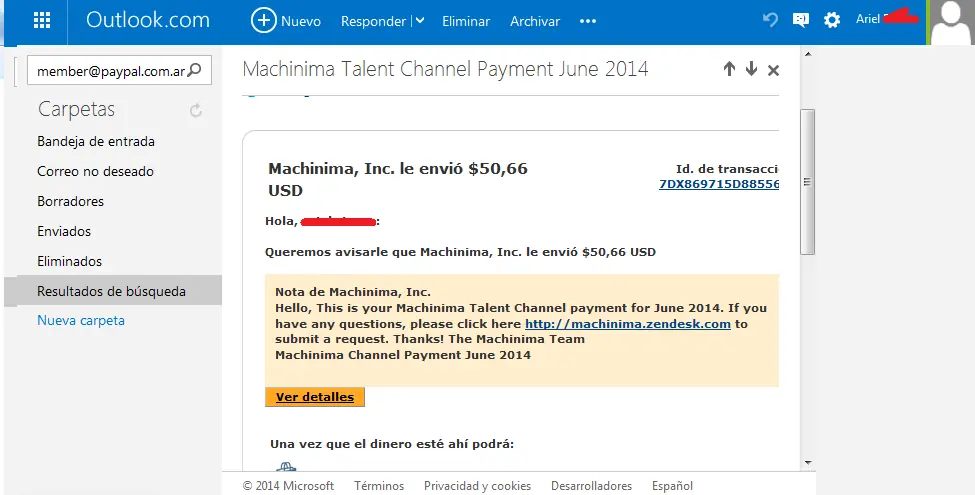This screenshot has width=975, height=495.
Task: Click the Carpetas heading
Action: coord(76,109)
